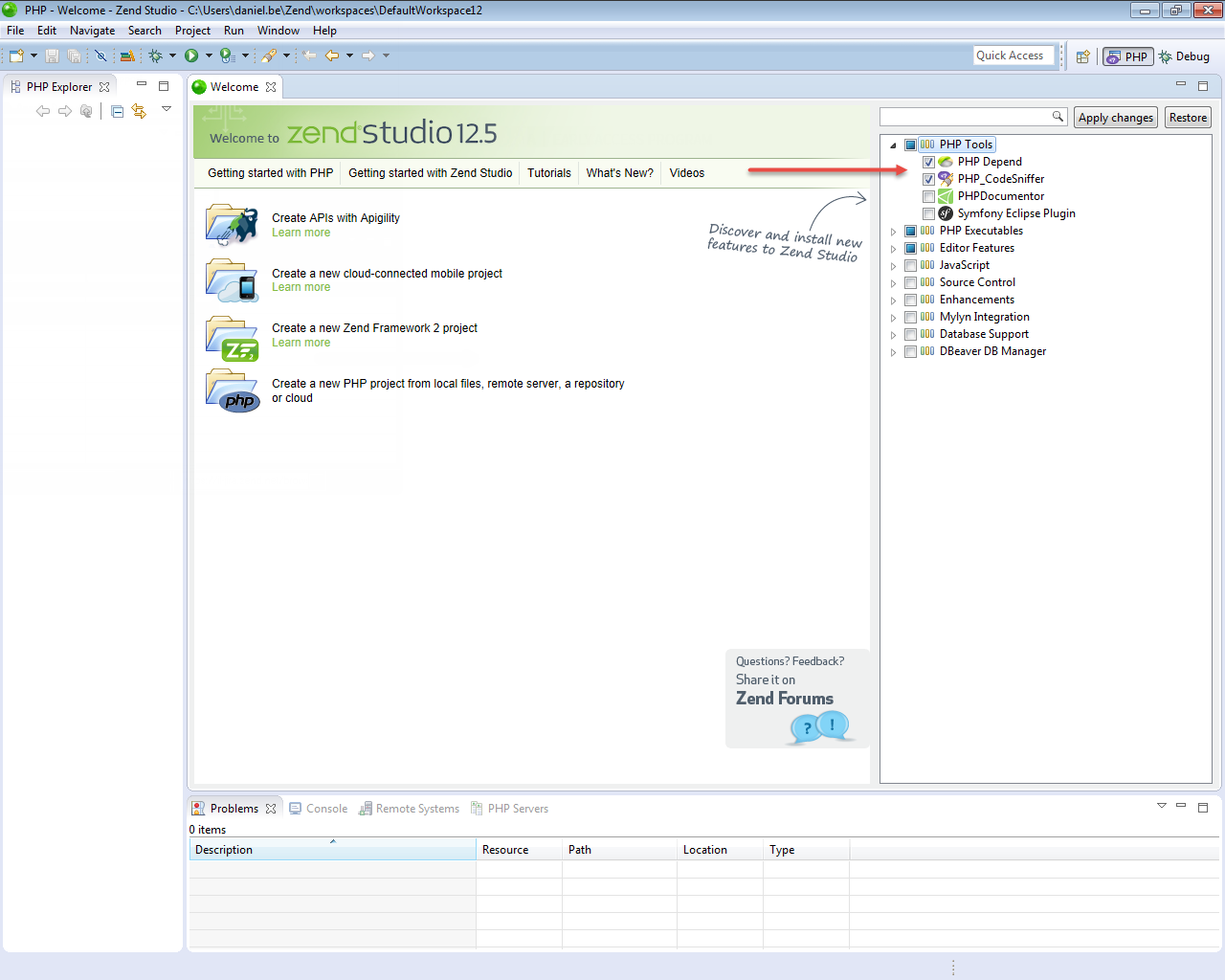The image size is (1225, 980).
Task: Click the Debug bug icon in toolbar
Action: coord(155,56)
